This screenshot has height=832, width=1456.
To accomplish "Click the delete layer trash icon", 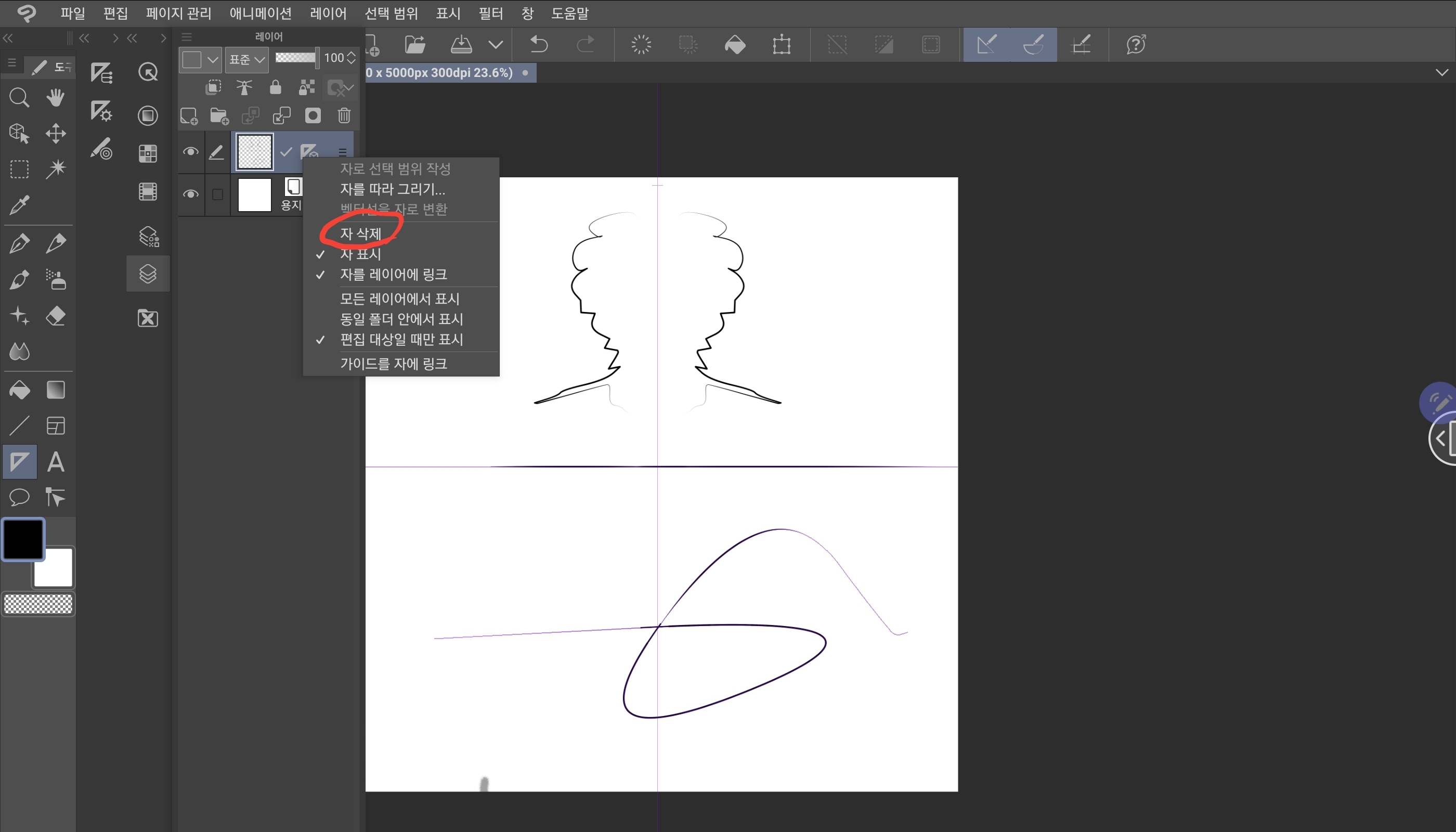I will coord(344,116).
